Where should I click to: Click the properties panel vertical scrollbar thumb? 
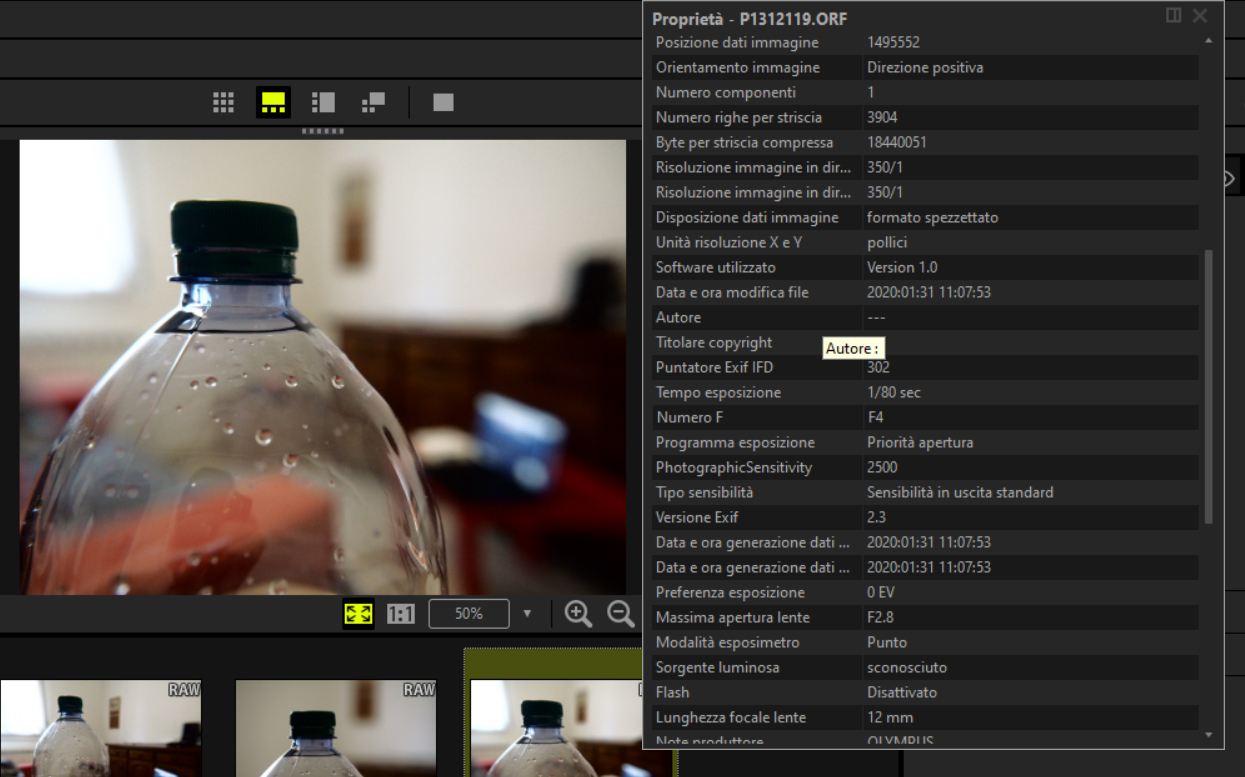[1208, 385]
